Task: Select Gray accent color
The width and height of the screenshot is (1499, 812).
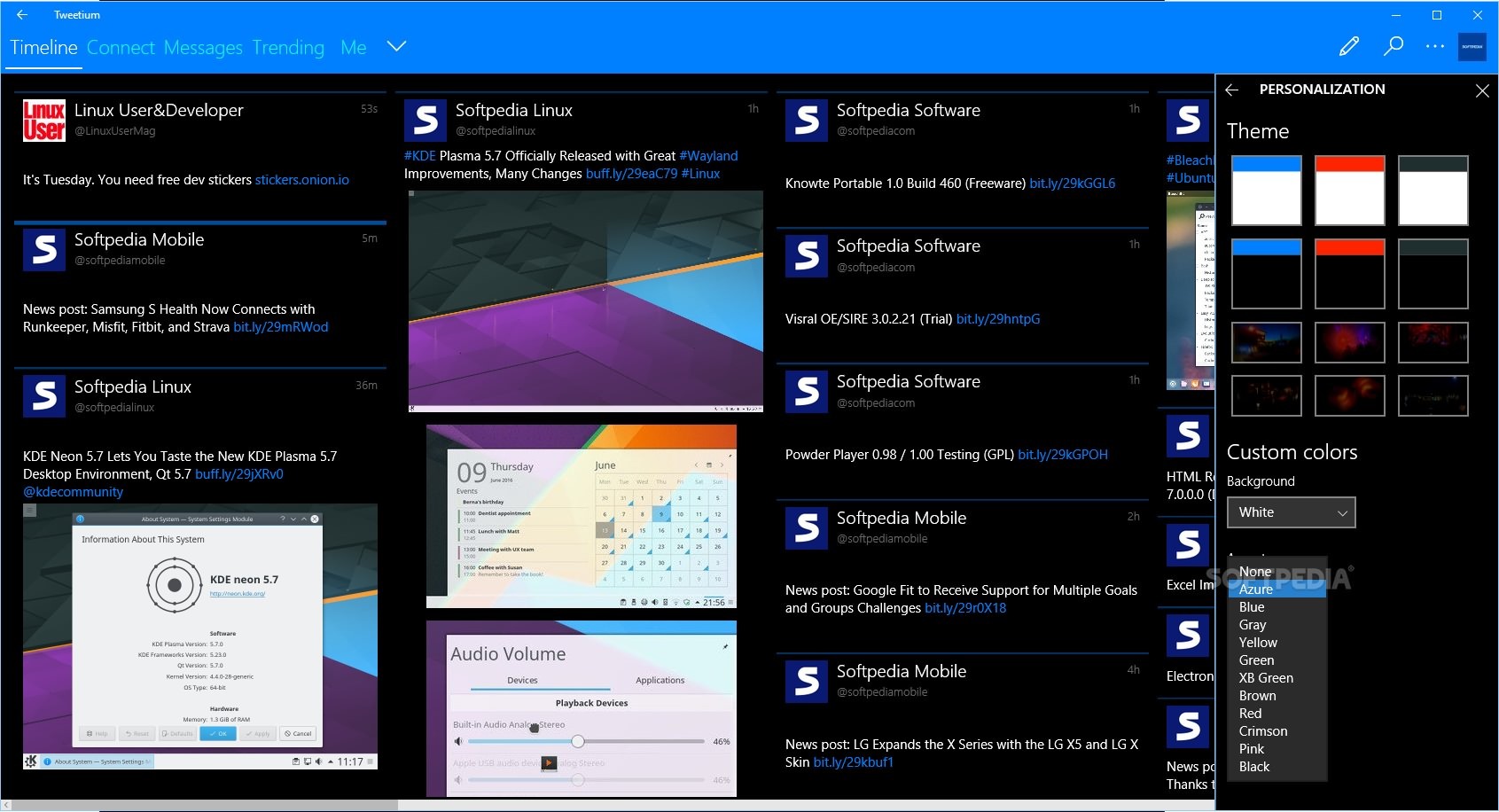Action: click(x=1276, y=625)
